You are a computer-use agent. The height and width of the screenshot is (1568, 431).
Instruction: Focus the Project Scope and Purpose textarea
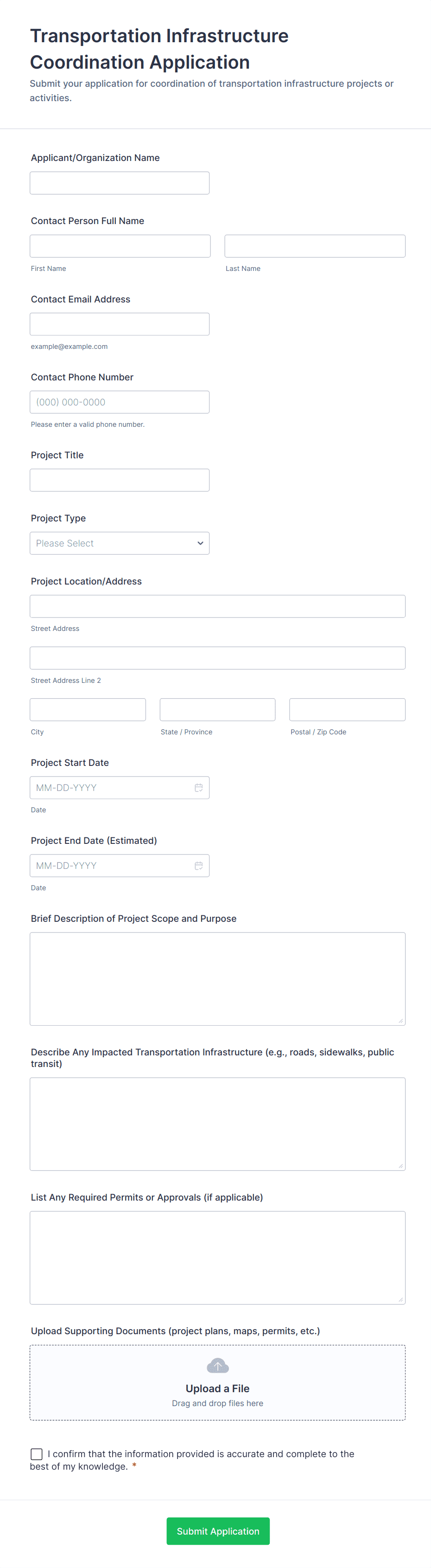(x=218, y=979)
